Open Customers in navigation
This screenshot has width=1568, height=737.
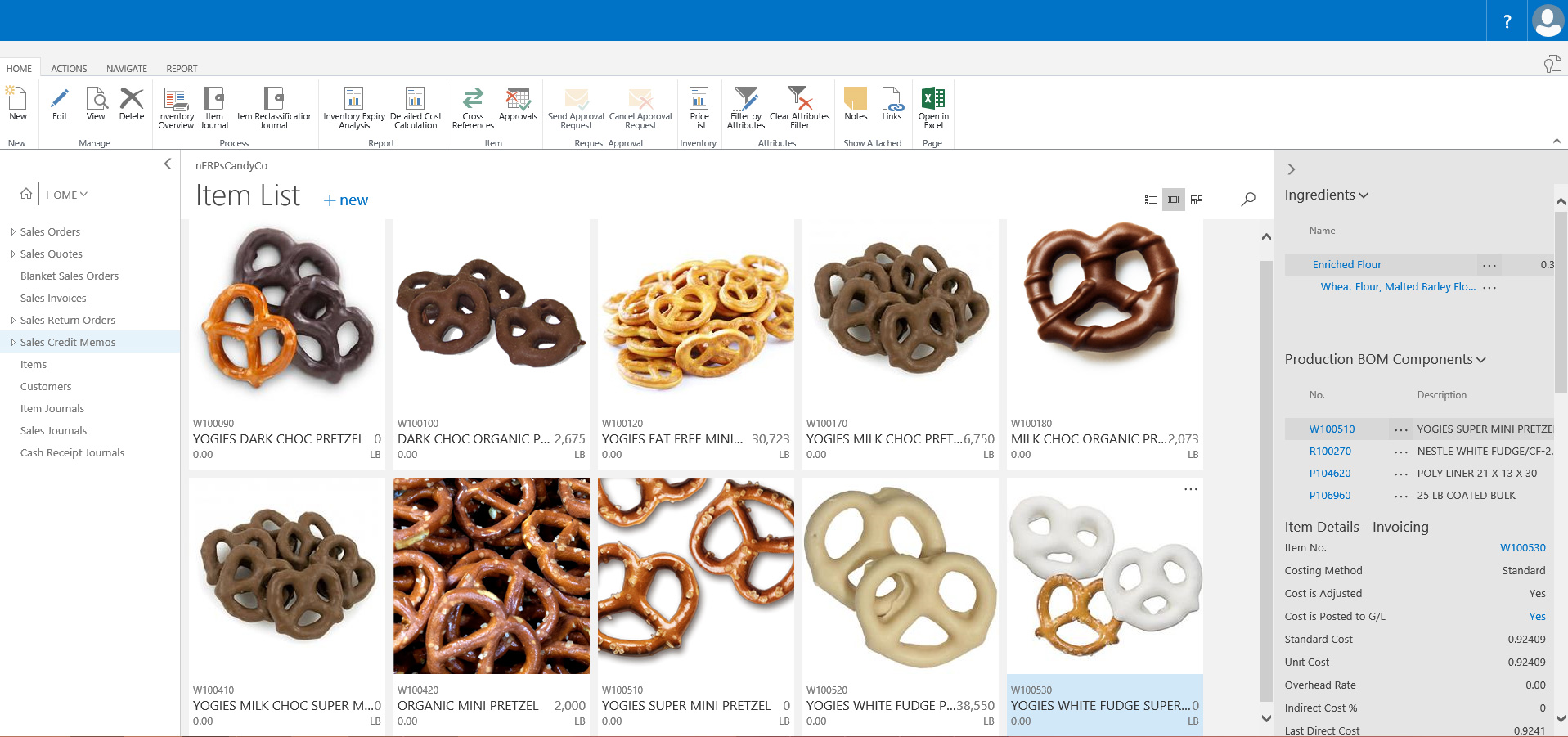tap(46, 386)
